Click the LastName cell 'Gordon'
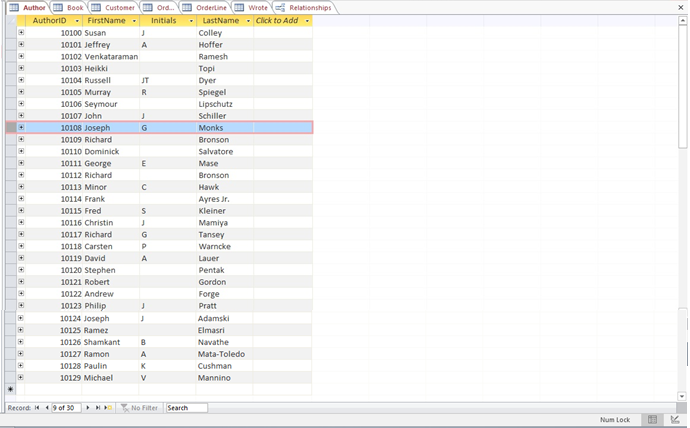The image size is (690, 428). tap(225, 282)
